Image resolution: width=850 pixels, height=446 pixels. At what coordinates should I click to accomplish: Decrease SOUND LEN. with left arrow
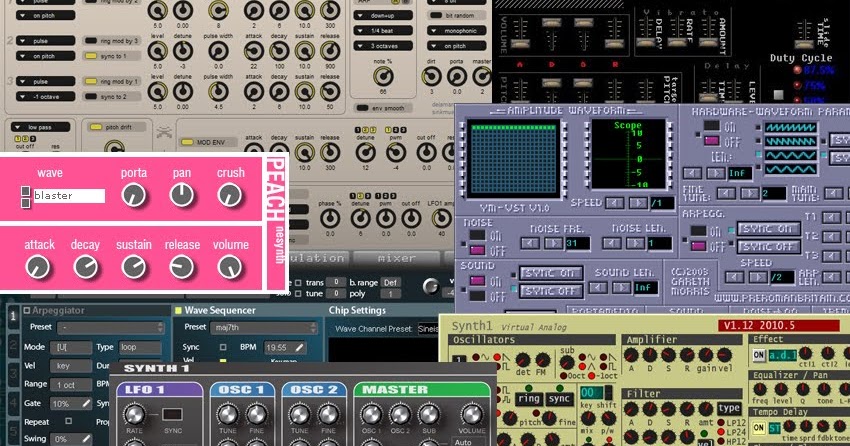coord(598,287)
